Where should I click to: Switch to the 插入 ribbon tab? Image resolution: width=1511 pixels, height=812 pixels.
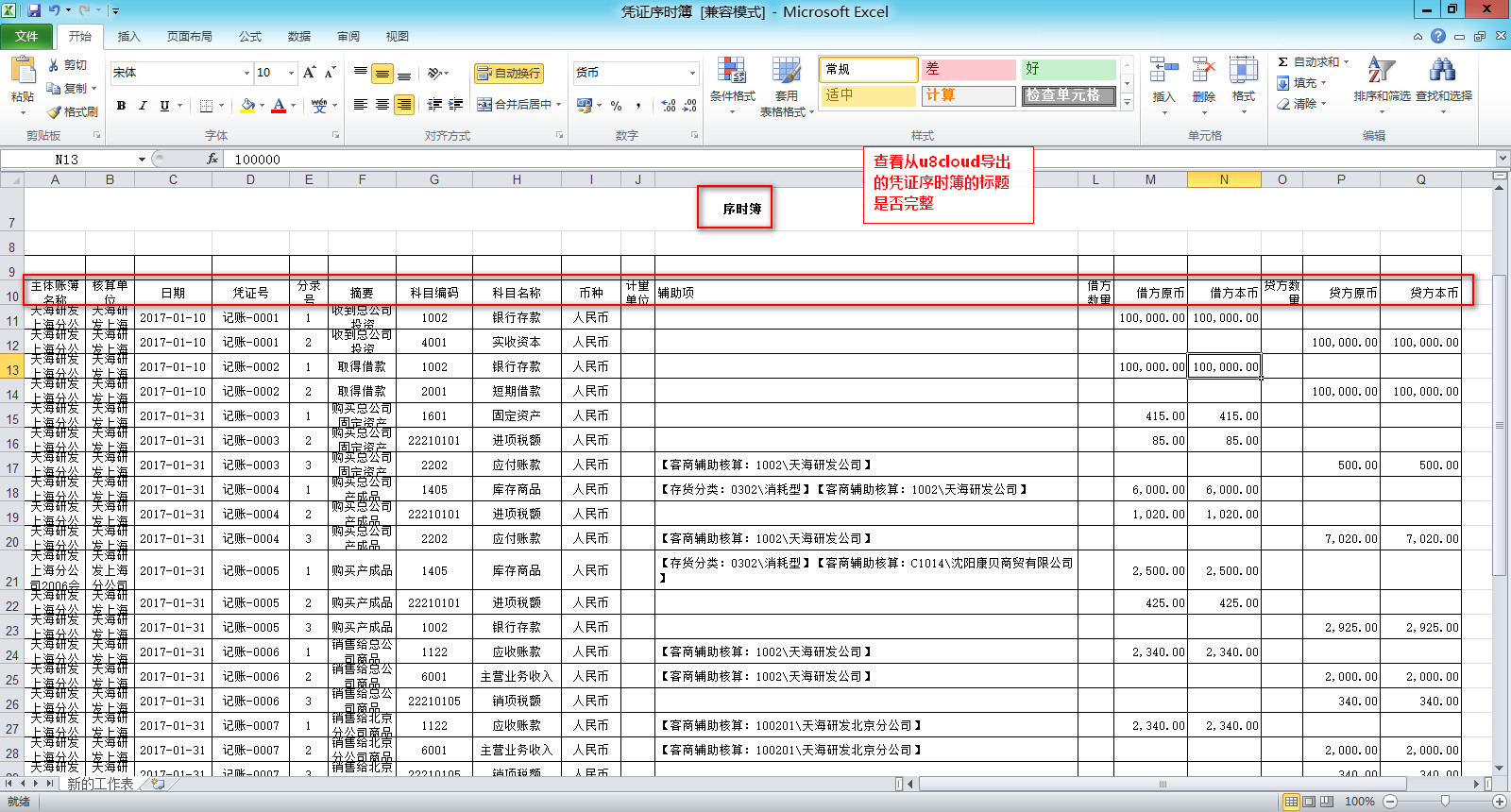point(128,37)
